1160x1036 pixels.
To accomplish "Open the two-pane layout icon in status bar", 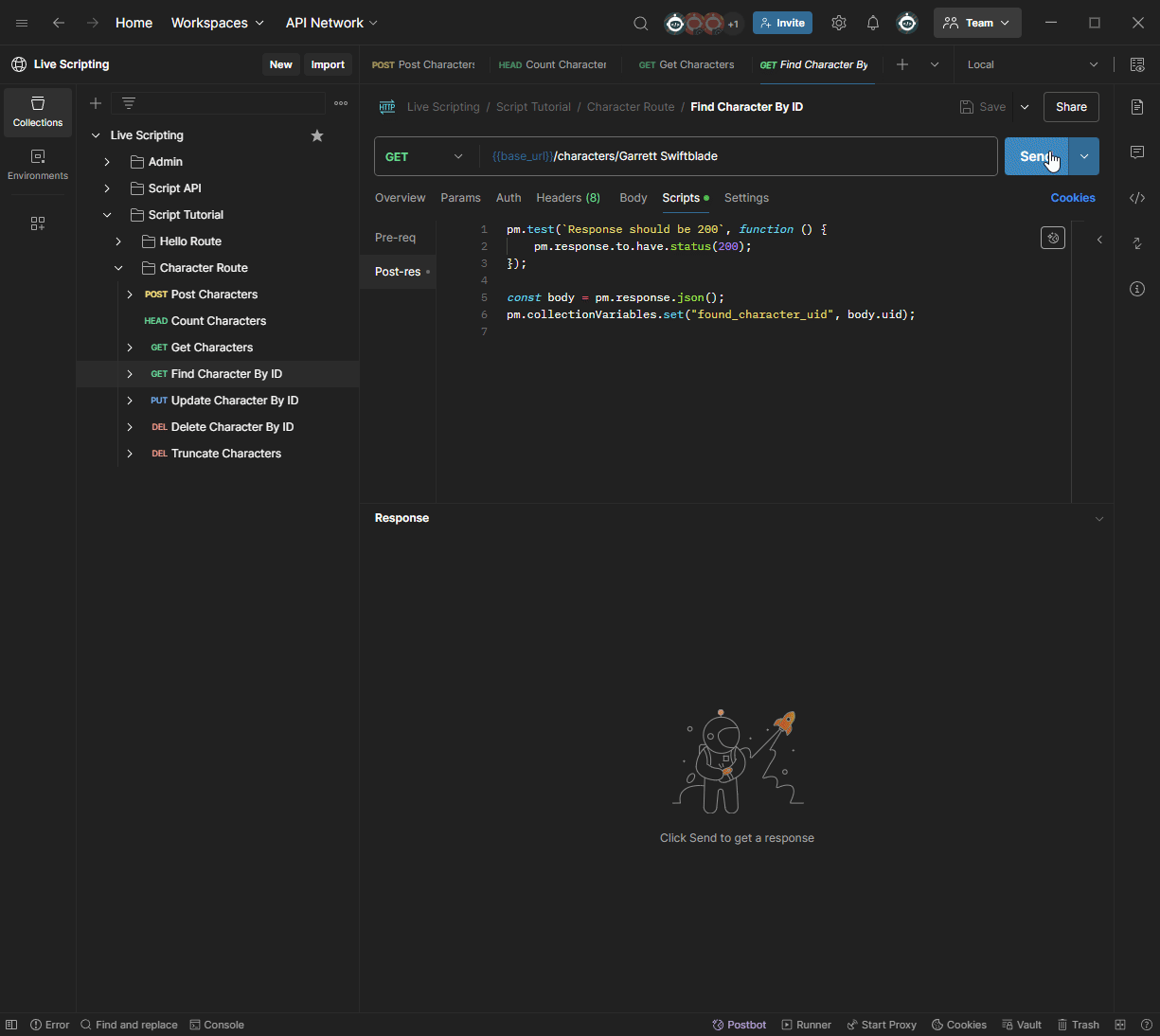I will click(1120, 1025).
